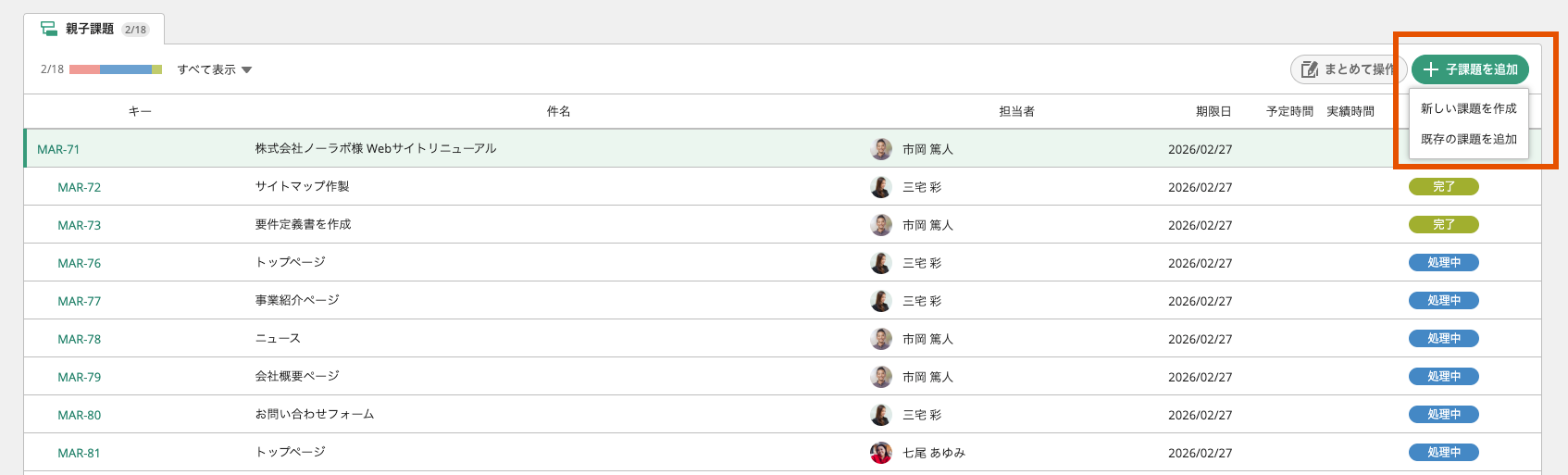The width and height of the screenshot is (1568, 475).
Task: Open issue titled お問い合わせフォーム
Action: tap(315, 414)
